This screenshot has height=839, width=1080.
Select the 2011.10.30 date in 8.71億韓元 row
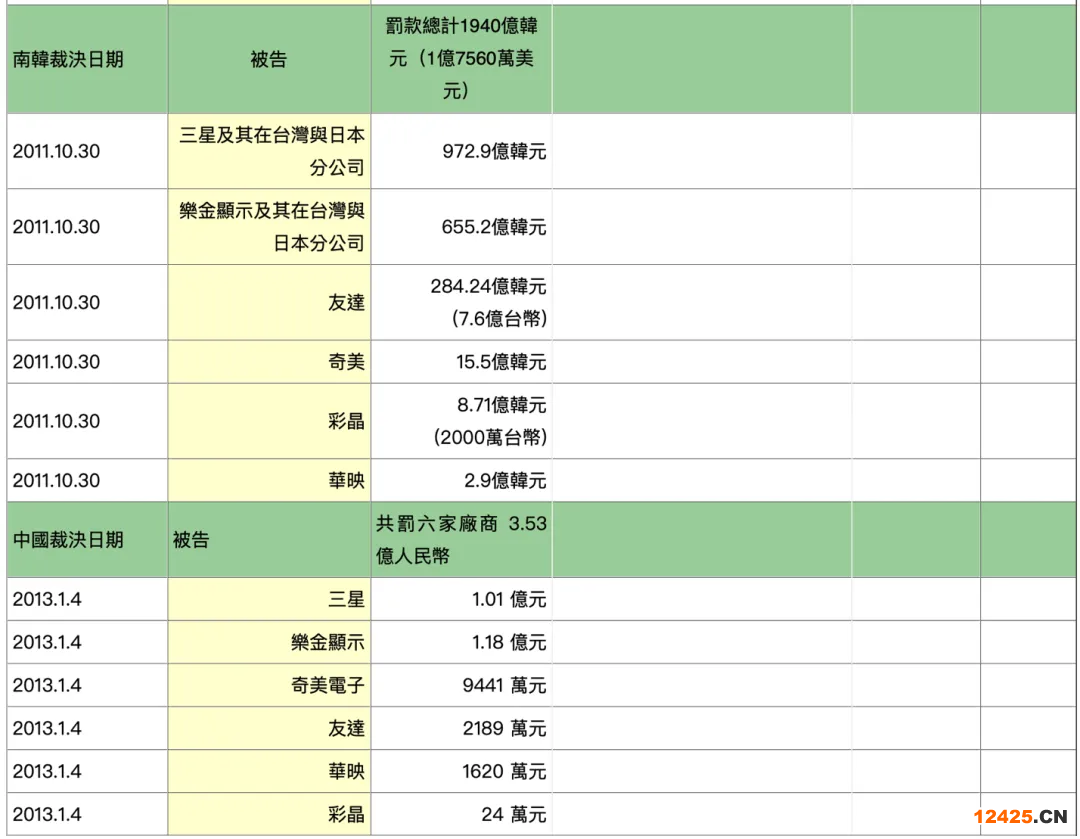tap(56, 421)
